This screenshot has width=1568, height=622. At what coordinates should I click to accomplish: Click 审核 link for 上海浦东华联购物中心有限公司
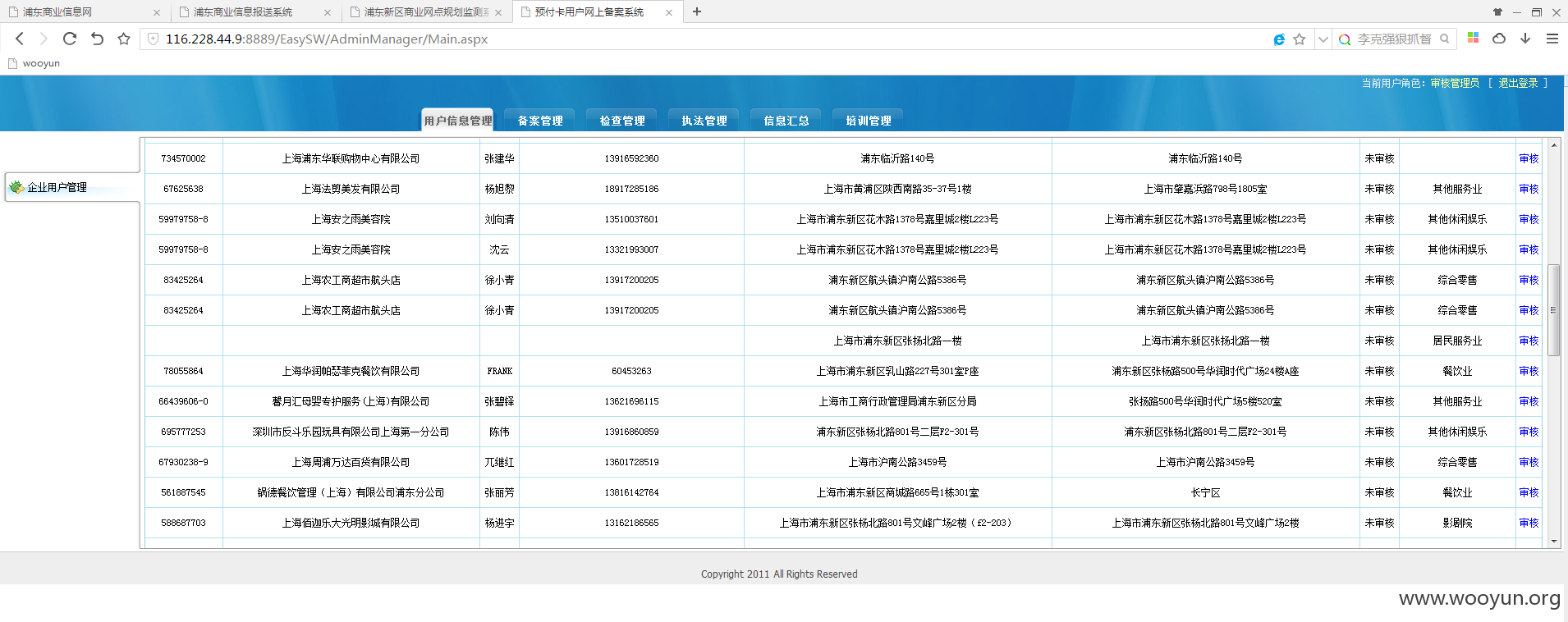click(1529, 158)
